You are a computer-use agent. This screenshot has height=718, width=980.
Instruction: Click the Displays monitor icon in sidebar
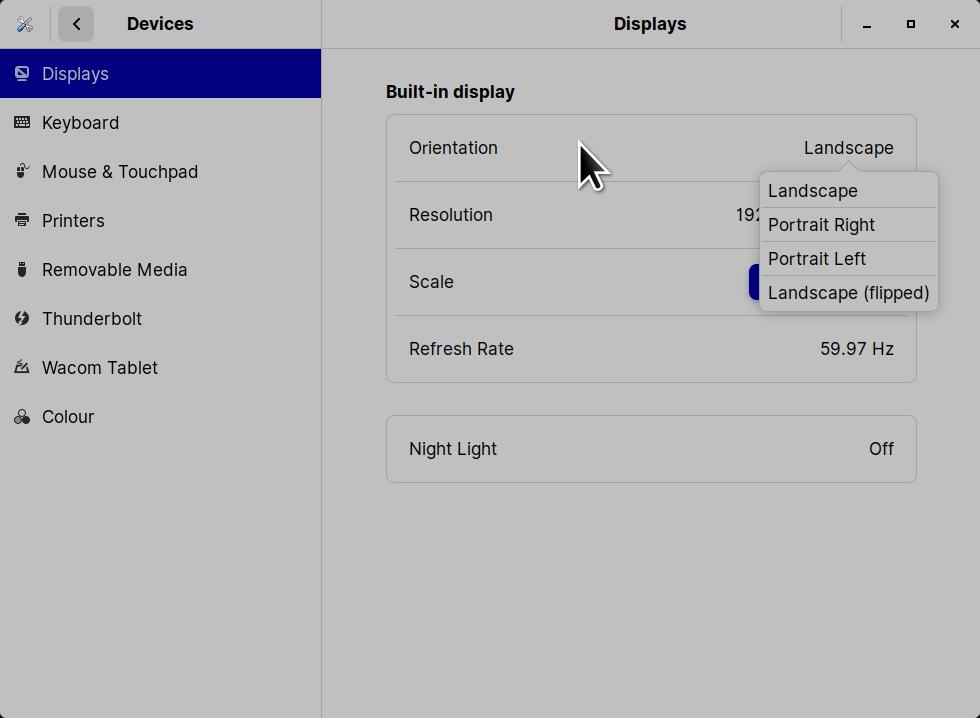(x=22, y=74)
